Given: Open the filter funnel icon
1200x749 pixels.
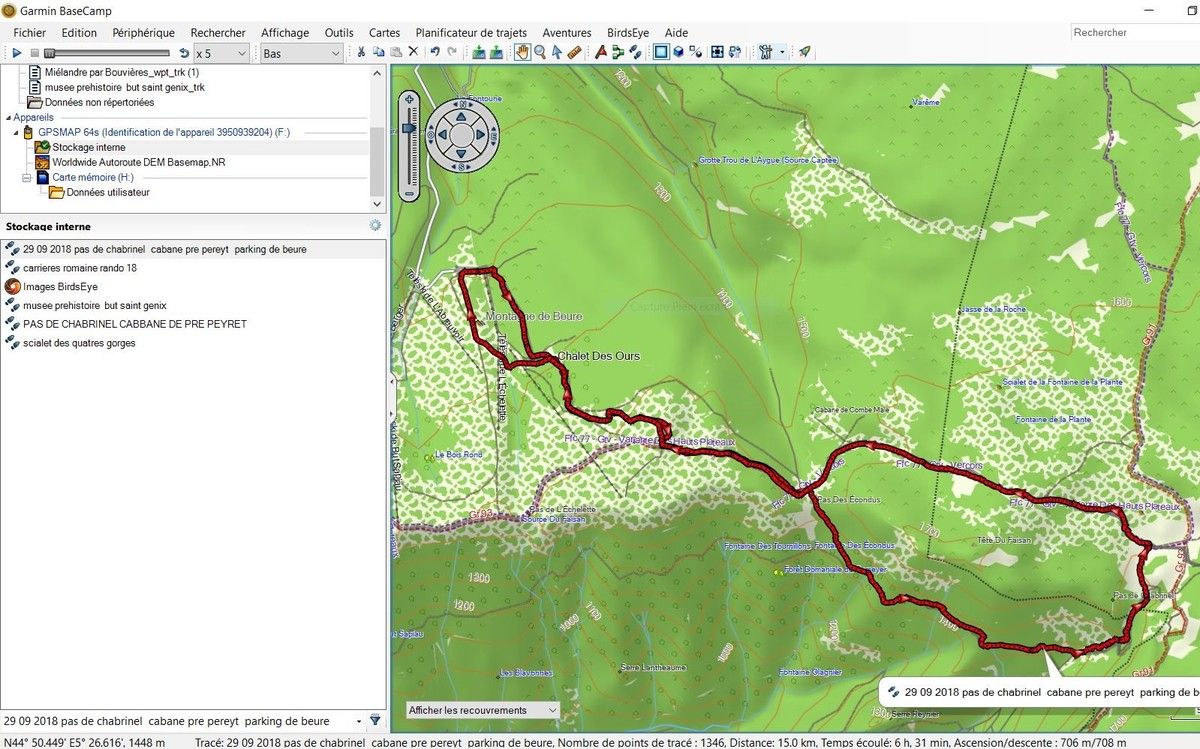Looking at the screenshot, I should click(x=375, y=720).
